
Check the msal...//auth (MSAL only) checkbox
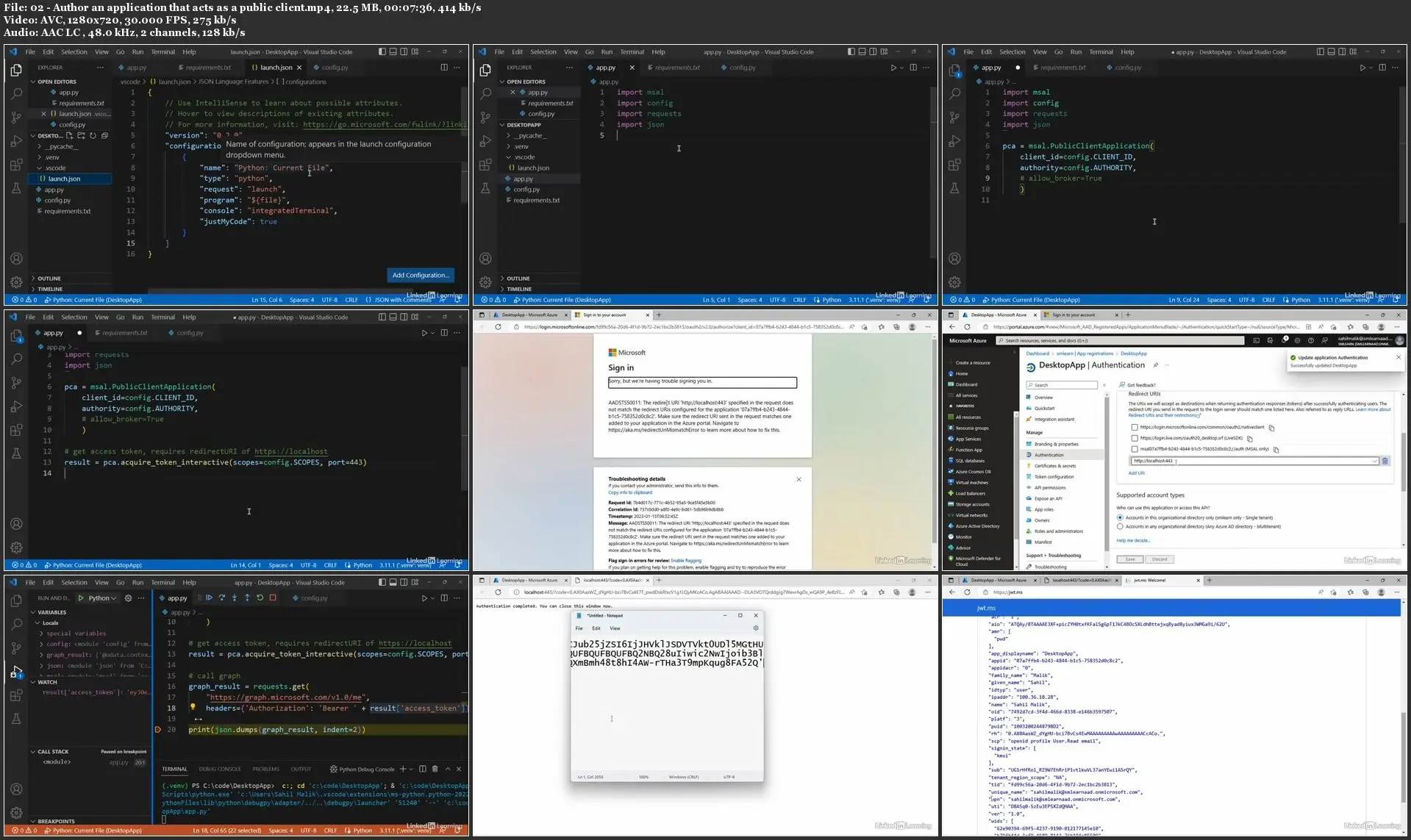(x=1135, y=449)
